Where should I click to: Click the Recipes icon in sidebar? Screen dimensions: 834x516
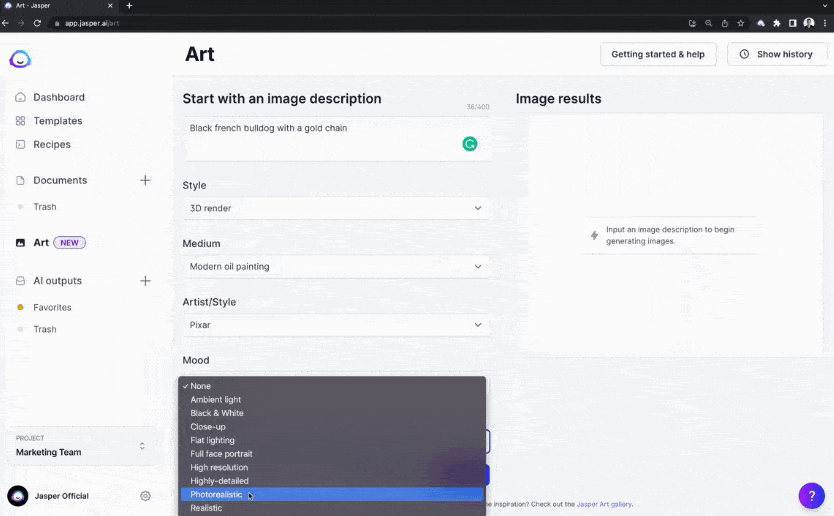20,144
